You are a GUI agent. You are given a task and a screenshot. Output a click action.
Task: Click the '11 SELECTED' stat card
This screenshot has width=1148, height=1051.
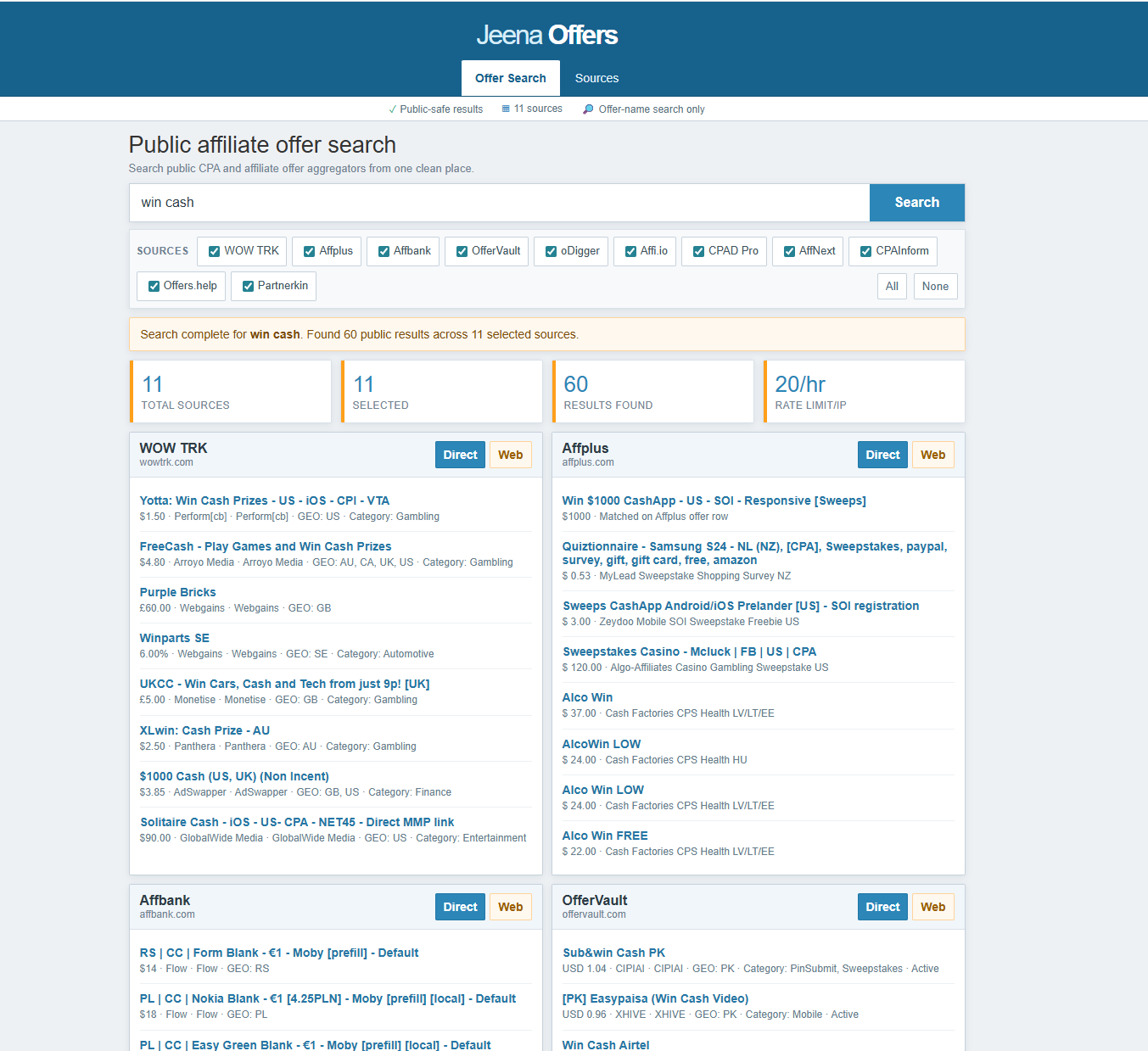[442, 392]
